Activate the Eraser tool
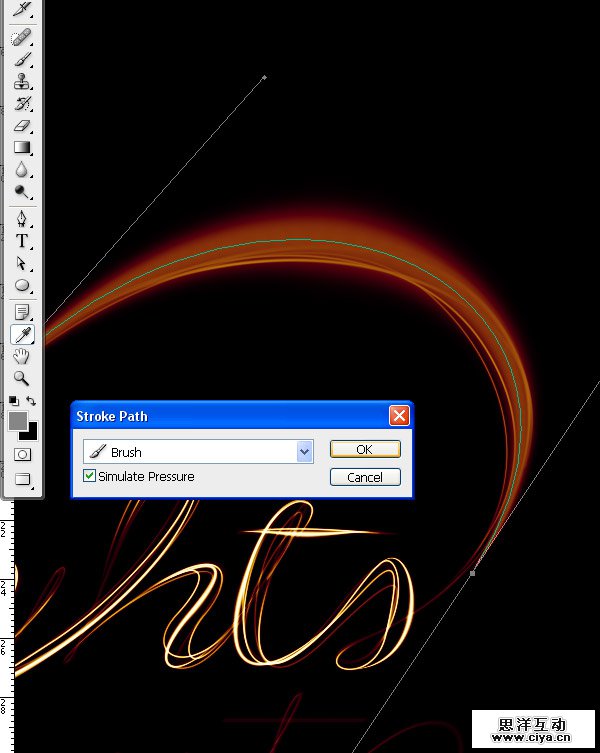Screen dimensions: 600x753 pyautogui.click(x=21, y=126)
